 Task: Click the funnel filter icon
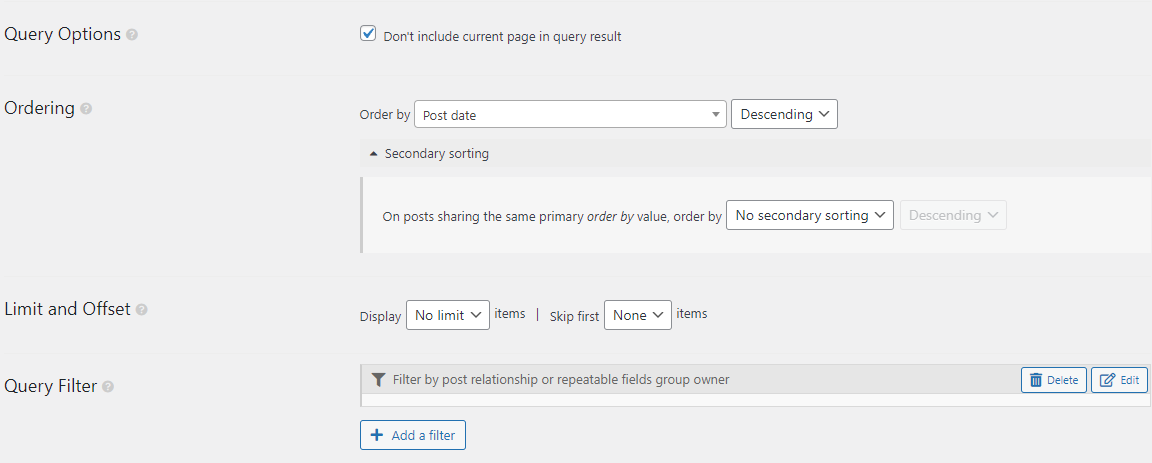[x=378, y=380]
